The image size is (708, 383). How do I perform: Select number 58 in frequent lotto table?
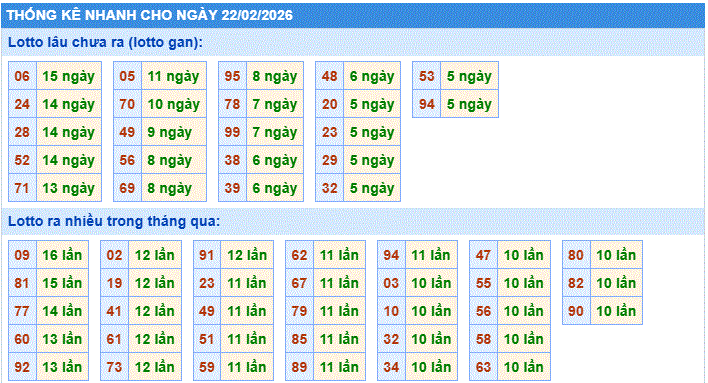coord(484,339)
